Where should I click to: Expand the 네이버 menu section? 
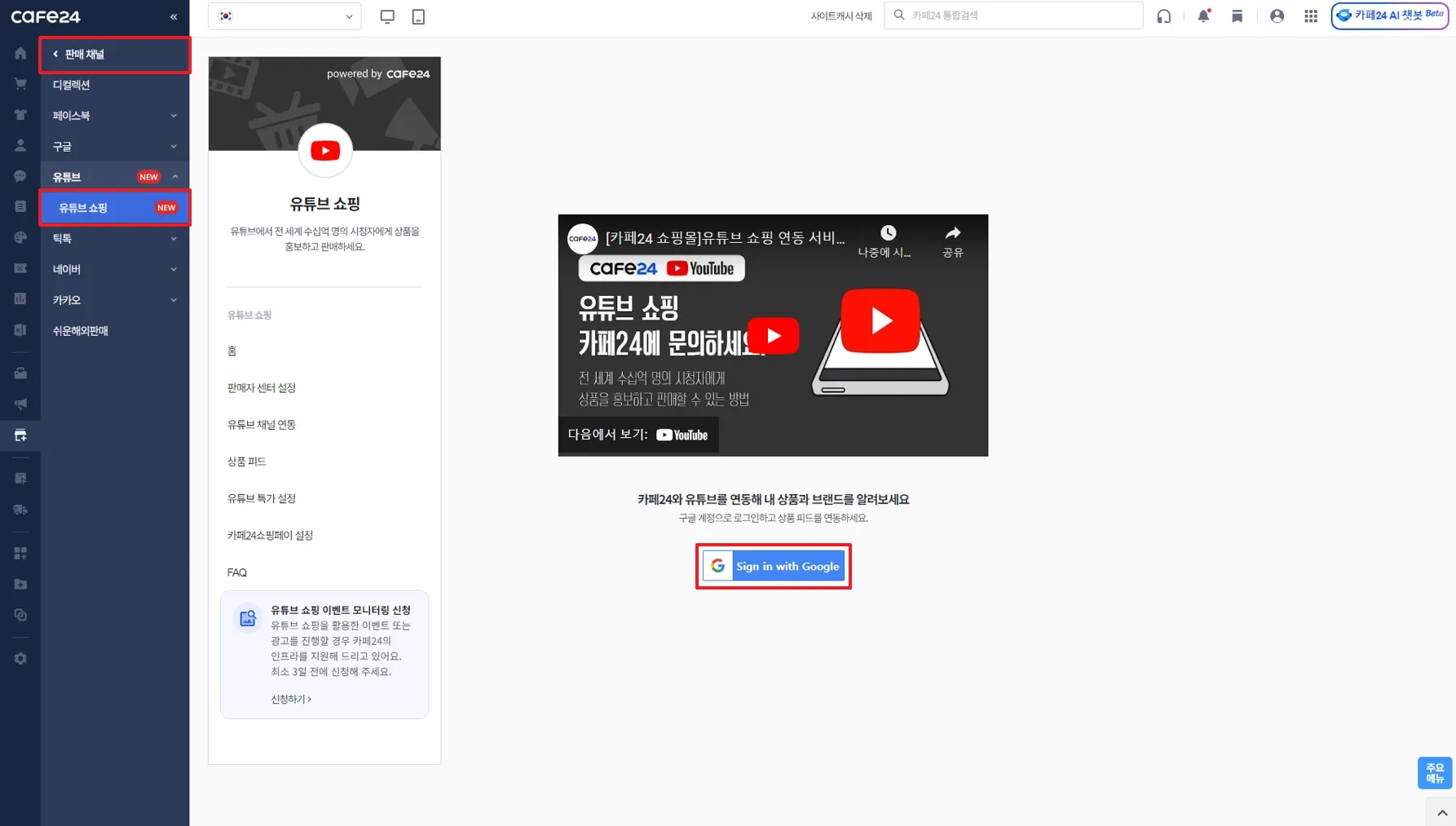coord(115,269)
